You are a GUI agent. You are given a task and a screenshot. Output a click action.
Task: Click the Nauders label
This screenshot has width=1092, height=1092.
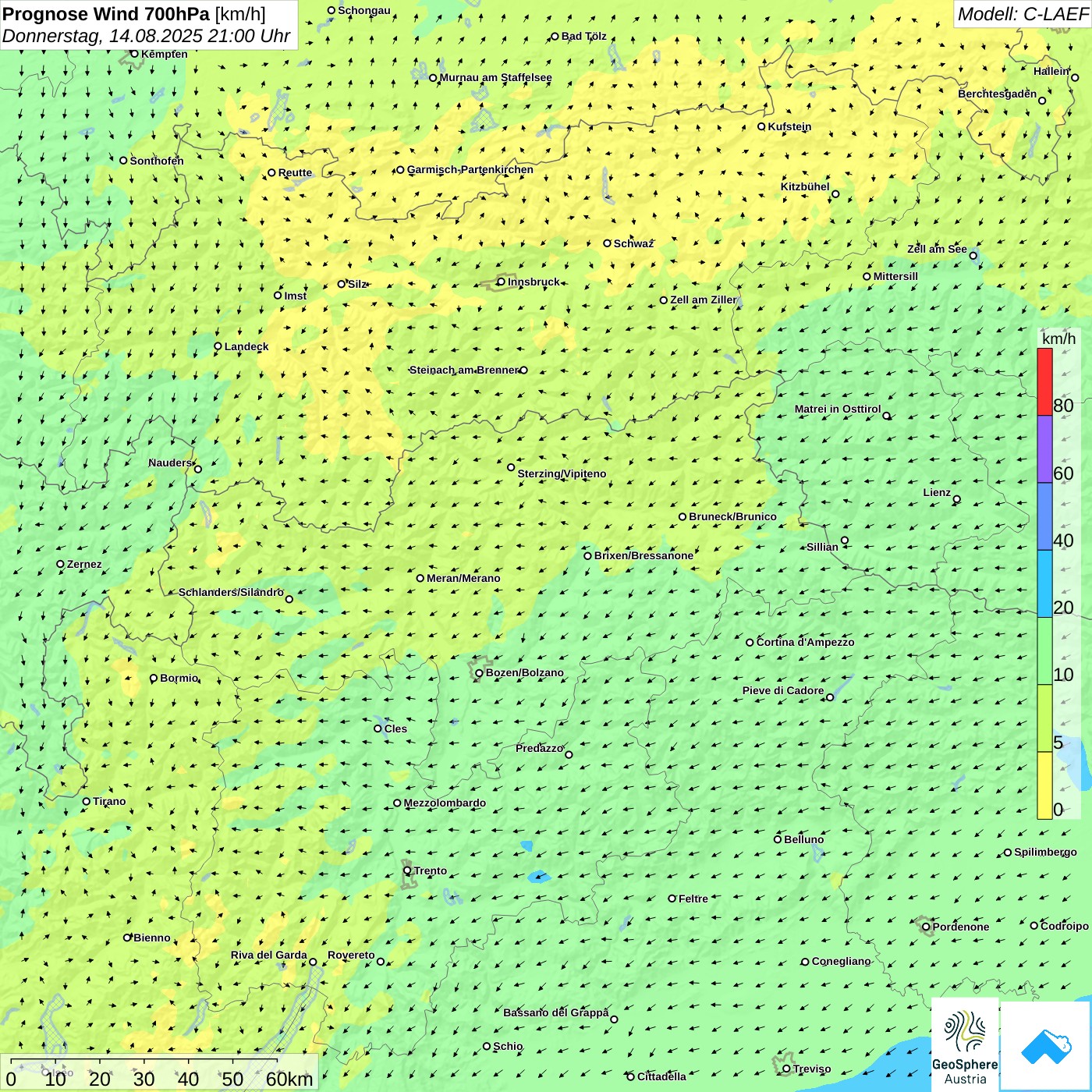170,463
